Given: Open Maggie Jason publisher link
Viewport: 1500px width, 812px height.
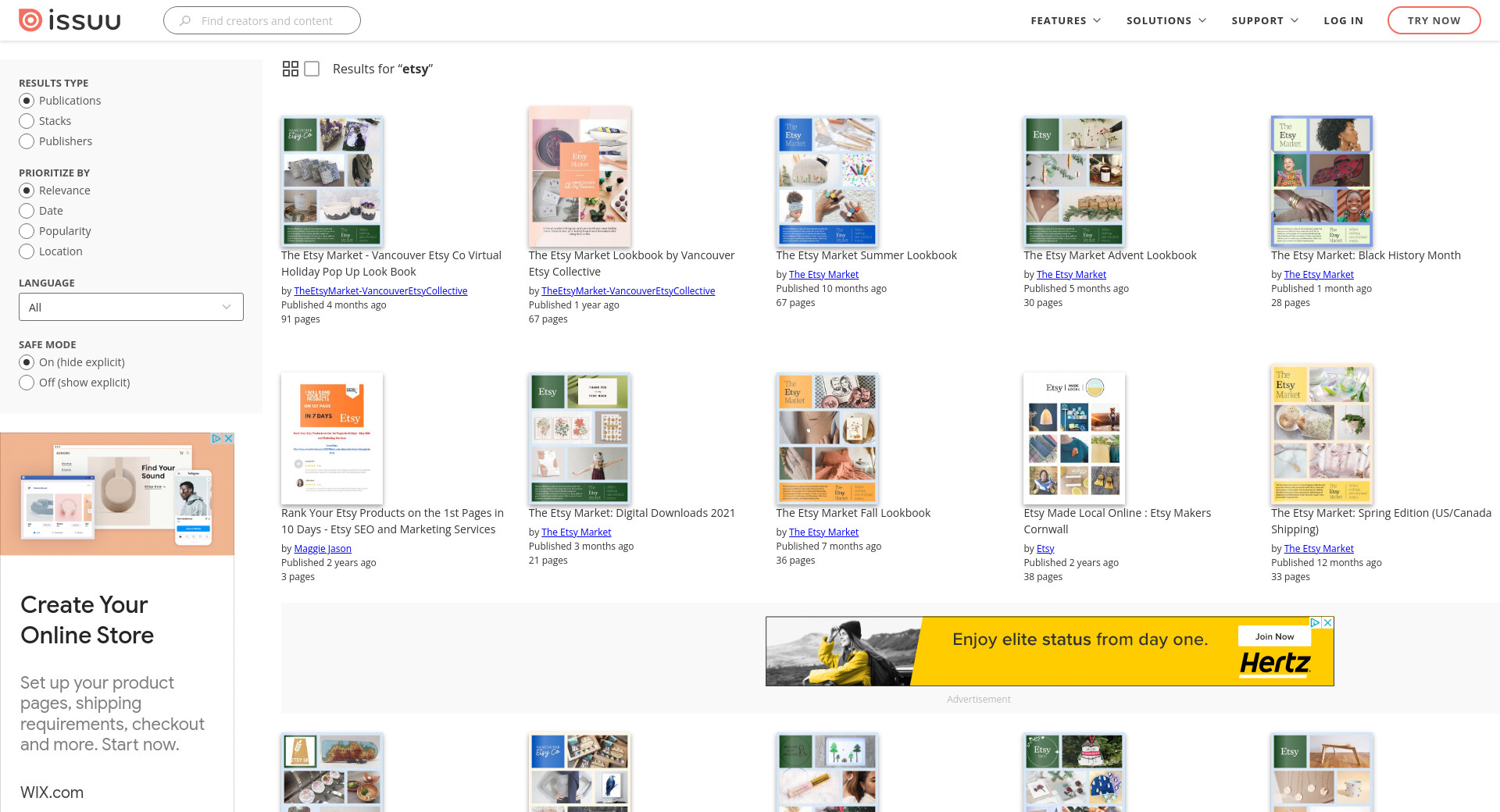Looking at the screenshot, I should coord(323,549).
